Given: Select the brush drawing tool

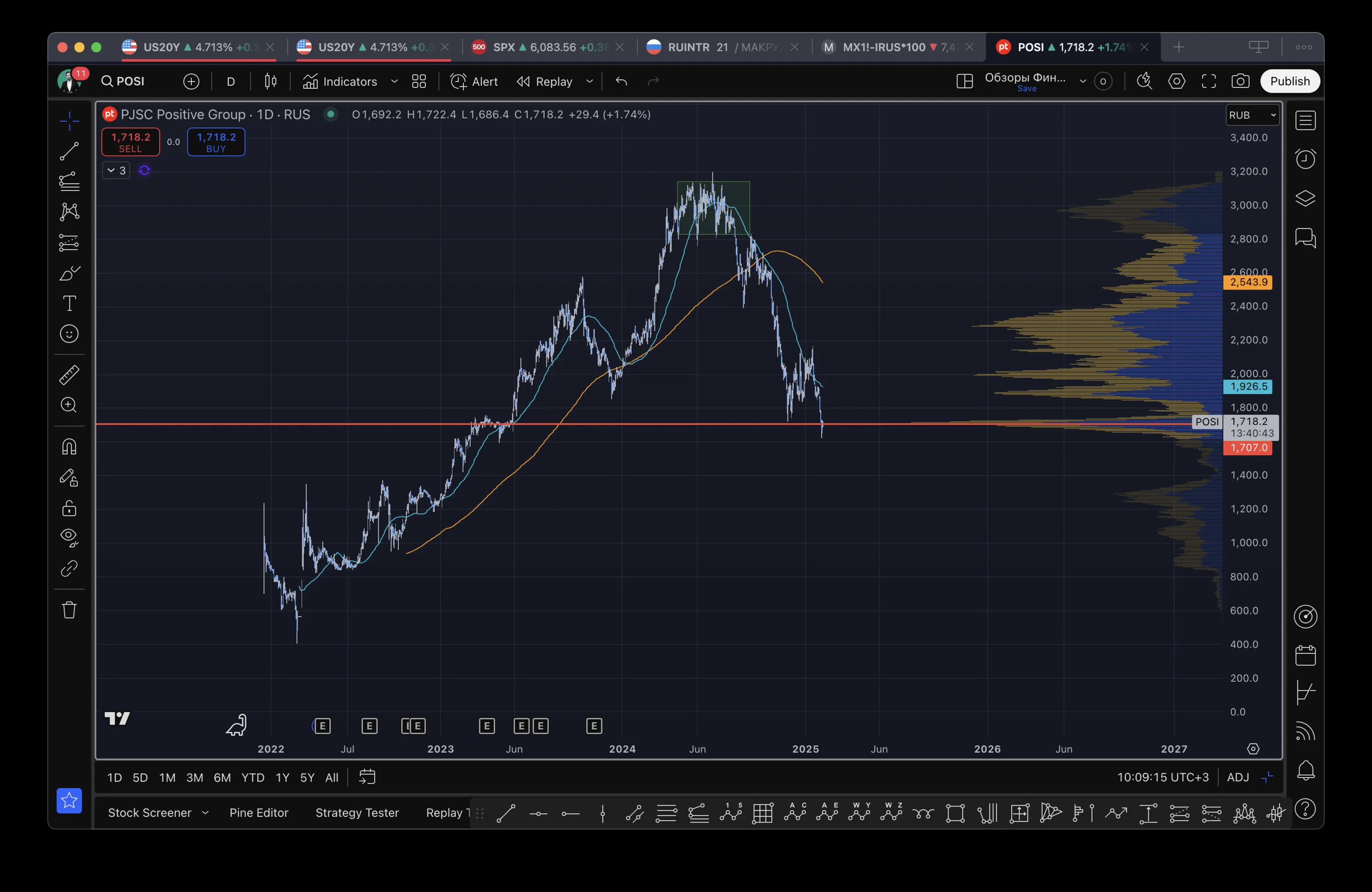Looking at the screenshot, I should point(69,273).
